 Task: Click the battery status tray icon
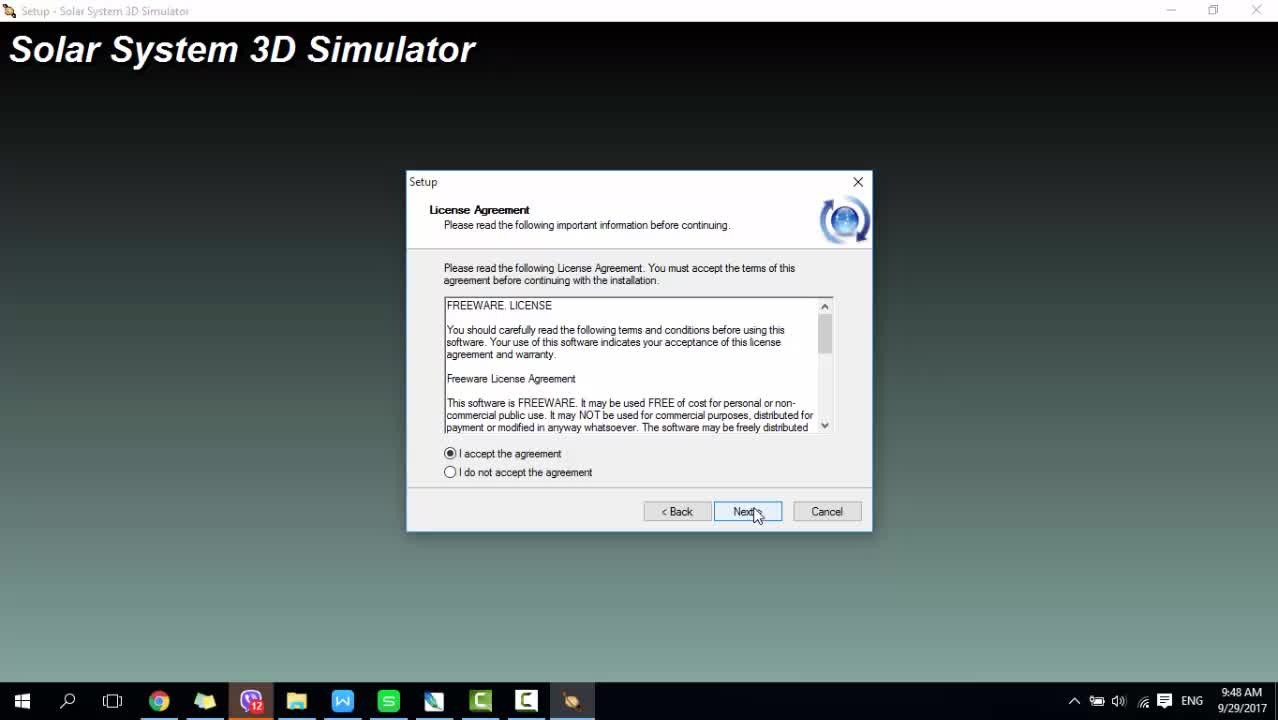pos(1097,701)
